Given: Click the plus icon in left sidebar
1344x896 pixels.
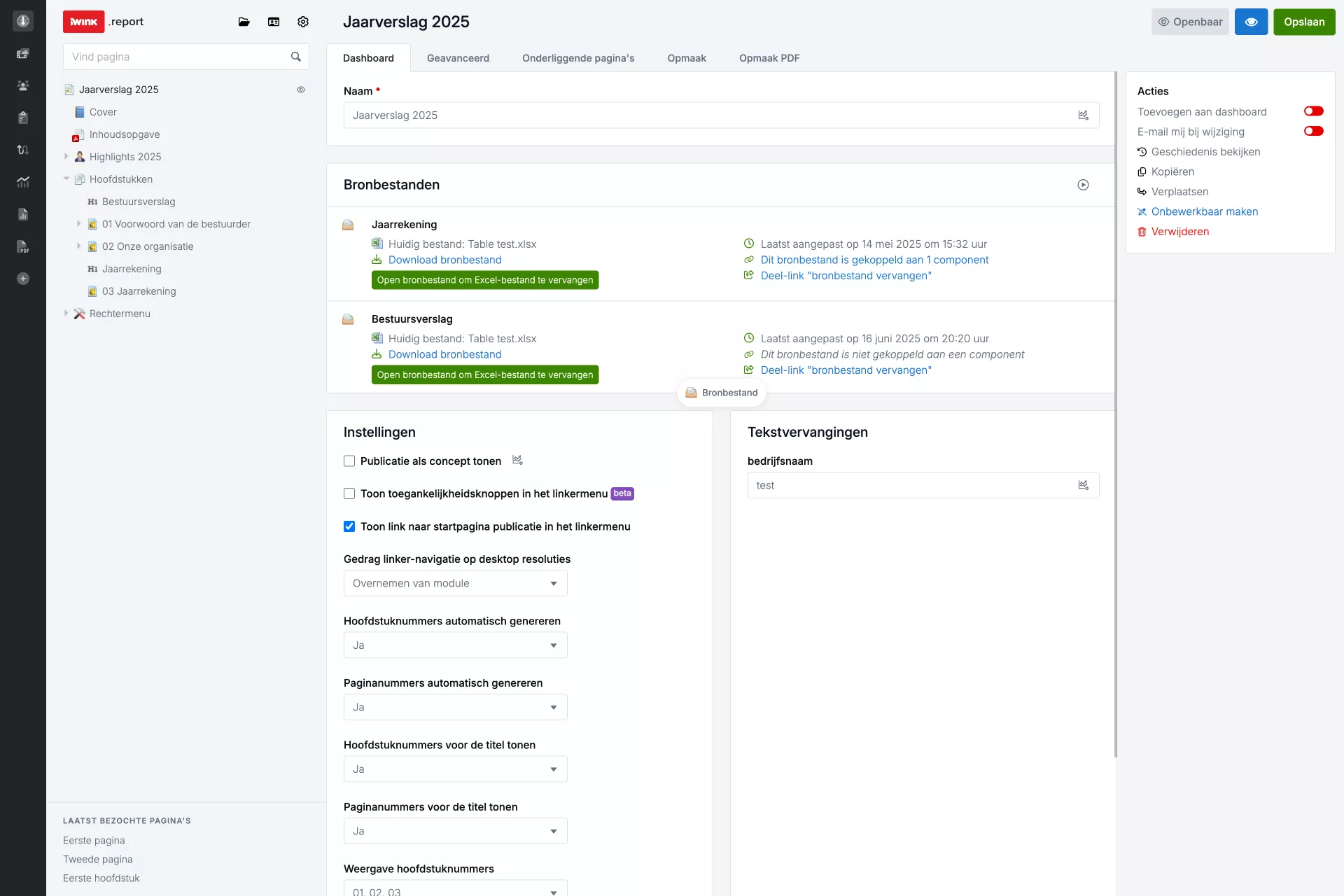Looking at the screenshot, I should tap(23, 279).
